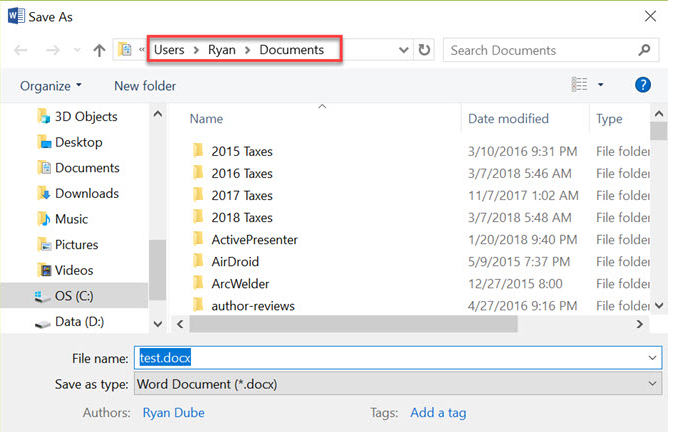Viewport: 673px width, 433px height.
Task: Expand the address bar path dropdown arrow
Action: pyautogui.click(x=403, y=50)
